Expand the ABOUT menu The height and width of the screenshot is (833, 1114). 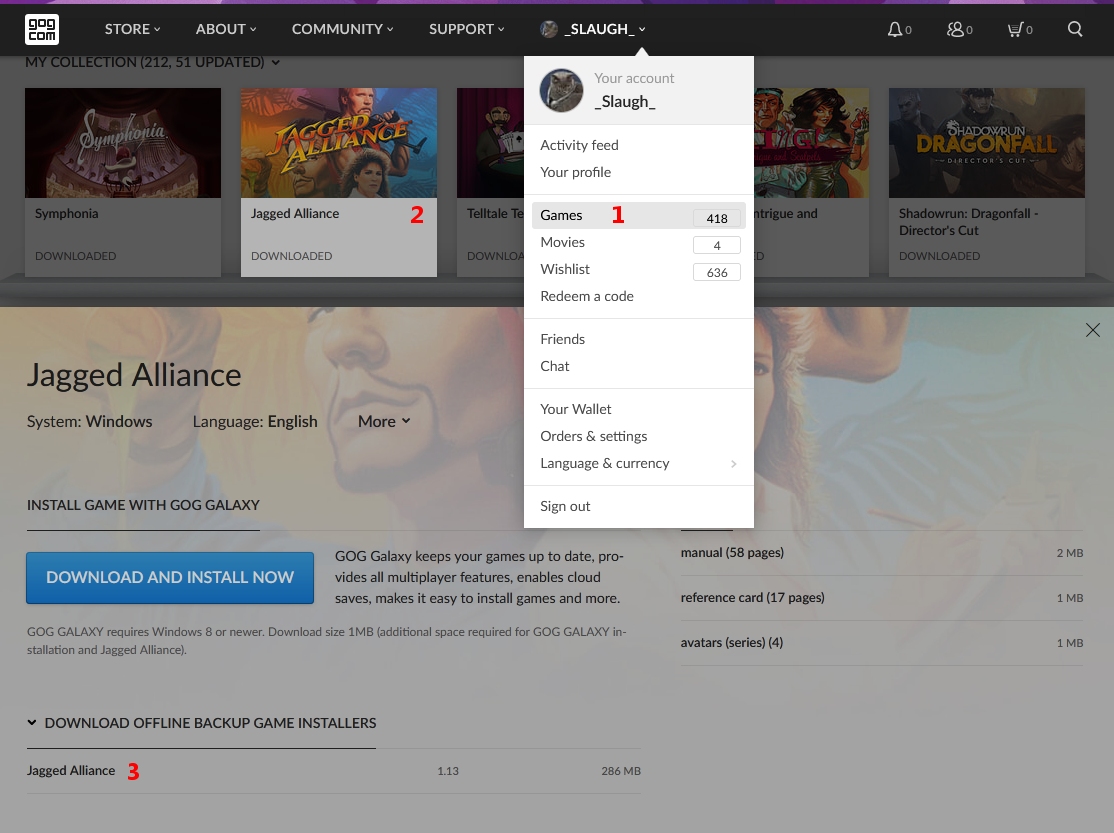(226, 29)
